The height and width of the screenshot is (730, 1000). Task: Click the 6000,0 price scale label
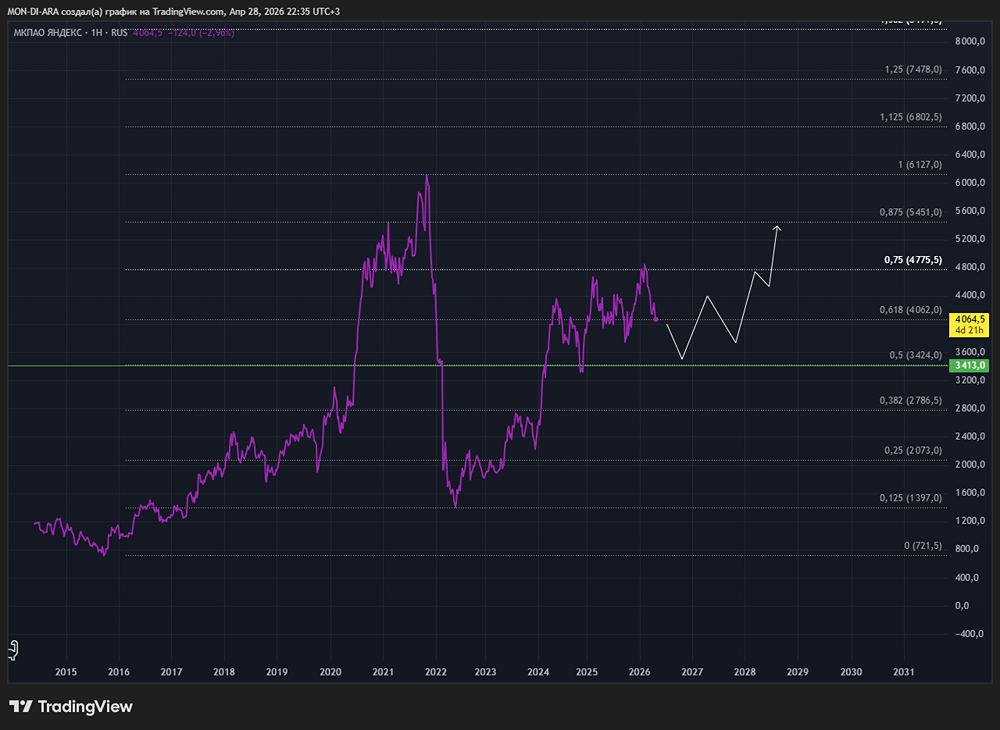[970, 182]
